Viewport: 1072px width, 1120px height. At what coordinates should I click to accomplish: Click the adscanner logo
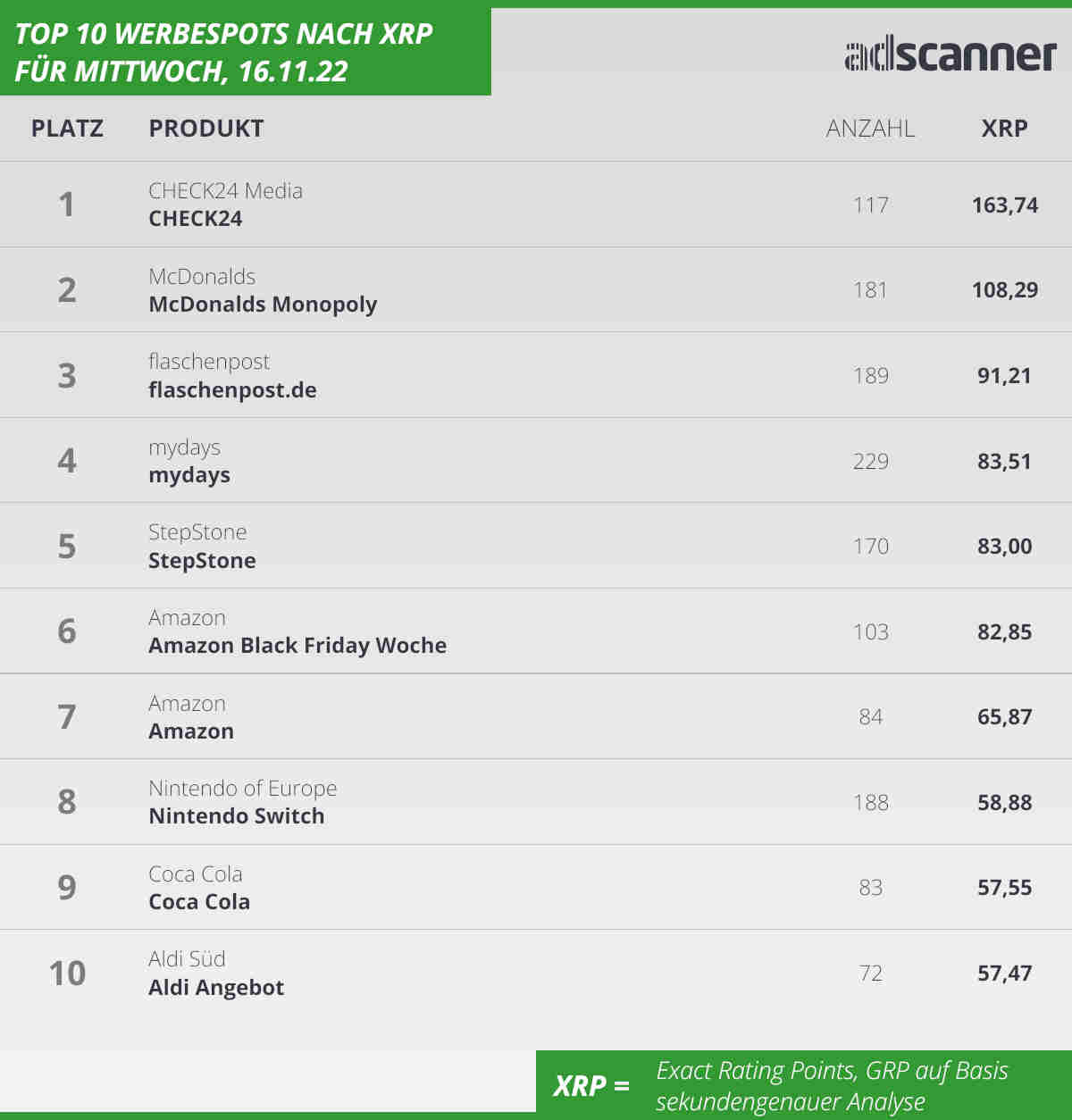coord(951,55)
